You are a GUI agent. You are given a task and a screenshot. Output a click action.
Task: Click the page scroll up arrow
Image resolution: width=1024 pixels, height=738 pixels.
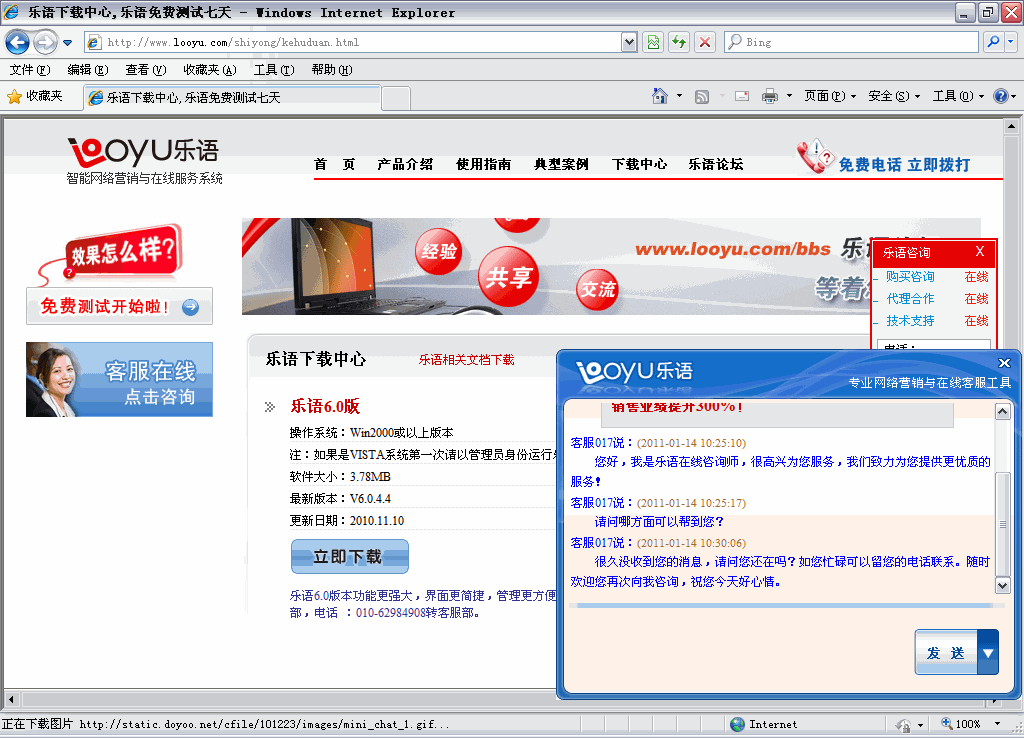[1011, 127]
